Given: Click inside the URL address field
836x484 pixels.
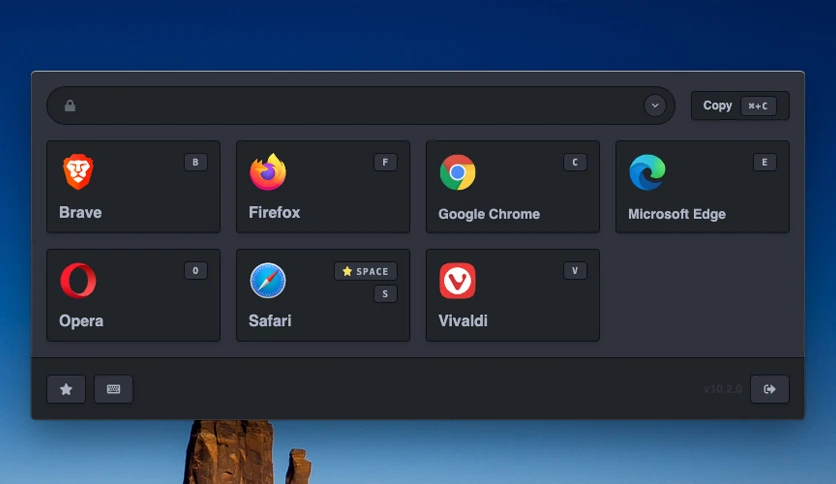Looking at the screenshot, I should pyautogui.click(x=360, y=106).
